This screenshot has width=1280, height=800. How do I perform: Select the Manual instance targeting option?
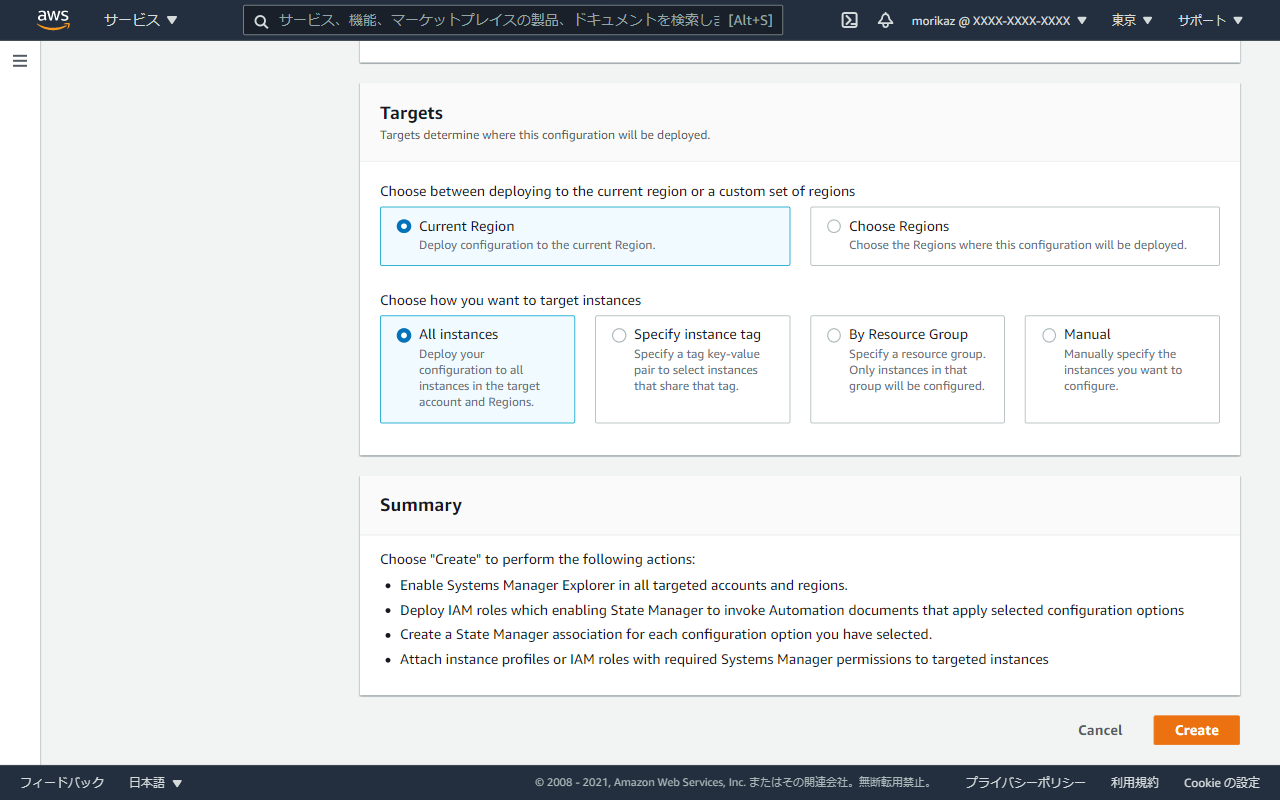tap(1048, 335)
